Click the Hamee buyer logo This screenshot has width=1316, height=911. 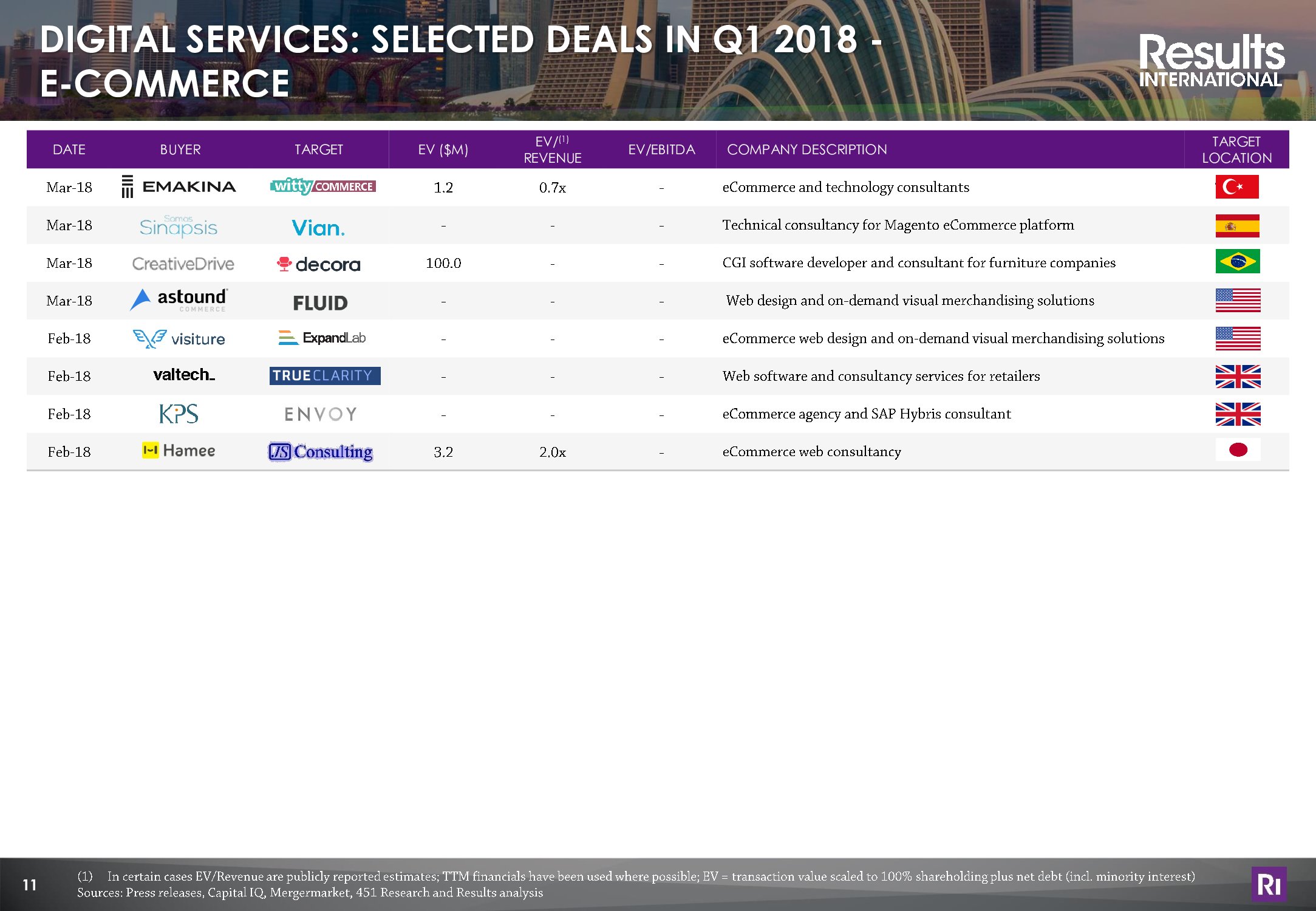click(x=179, y=451)
